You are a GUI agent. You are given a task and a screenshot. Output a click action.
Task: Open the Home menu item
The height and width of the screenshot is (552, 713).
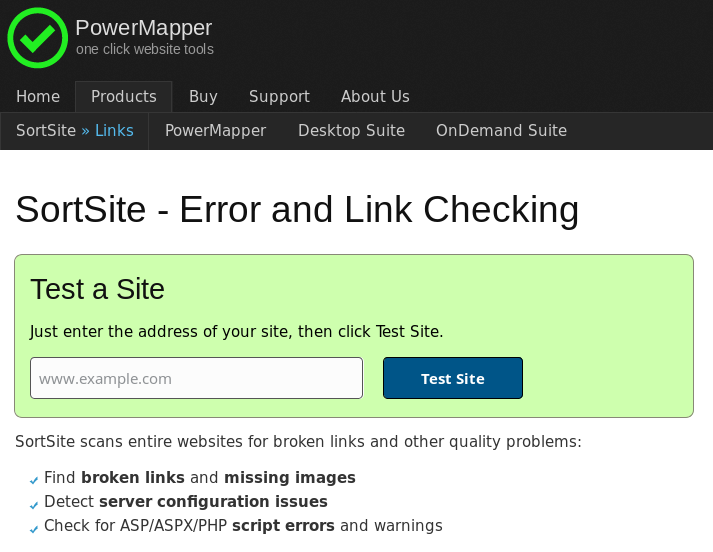[x=38, y=96]
